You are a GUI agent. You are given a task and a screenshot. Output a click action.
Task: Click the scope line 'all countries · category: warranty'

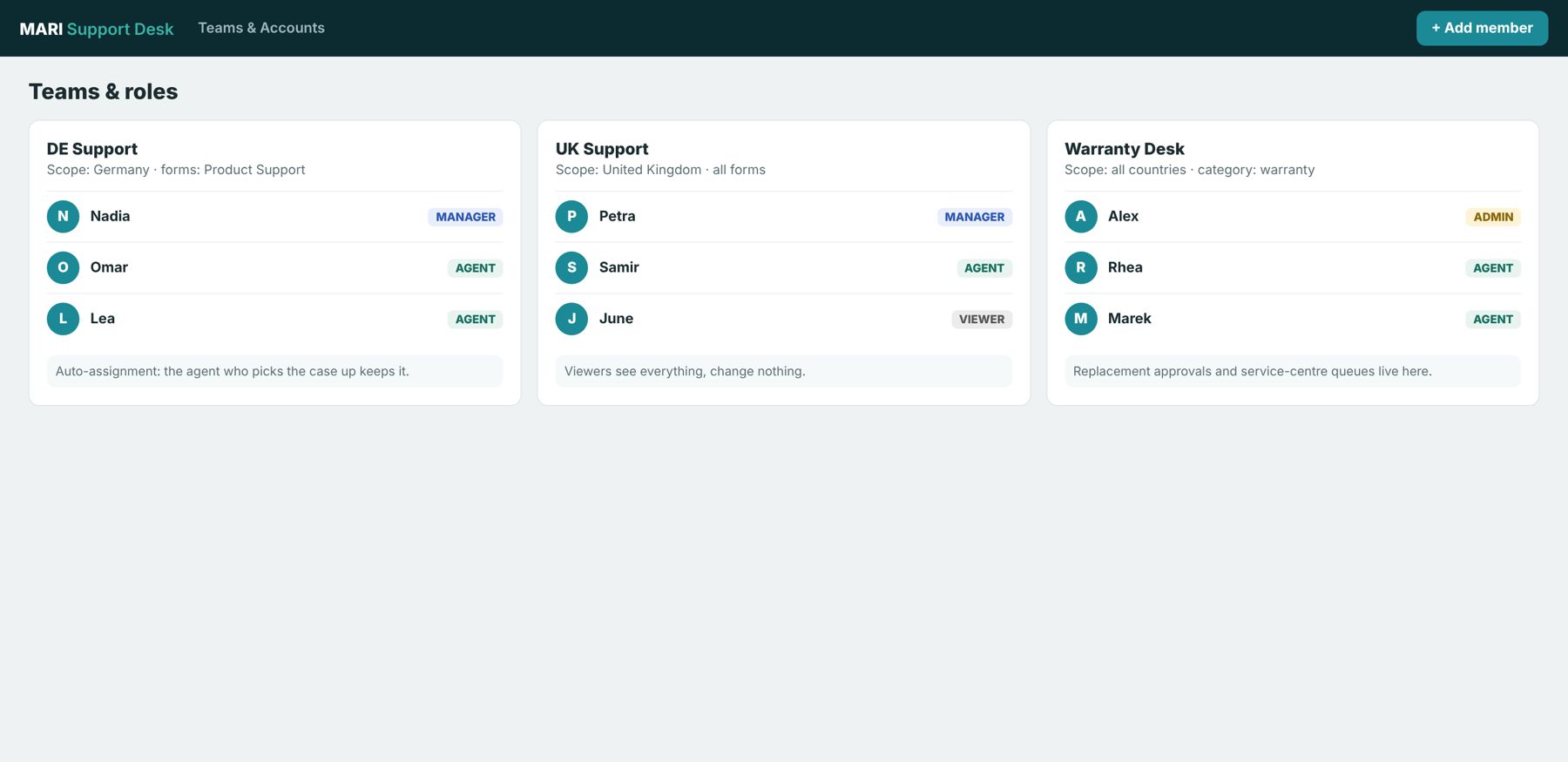click(1189, 170)
